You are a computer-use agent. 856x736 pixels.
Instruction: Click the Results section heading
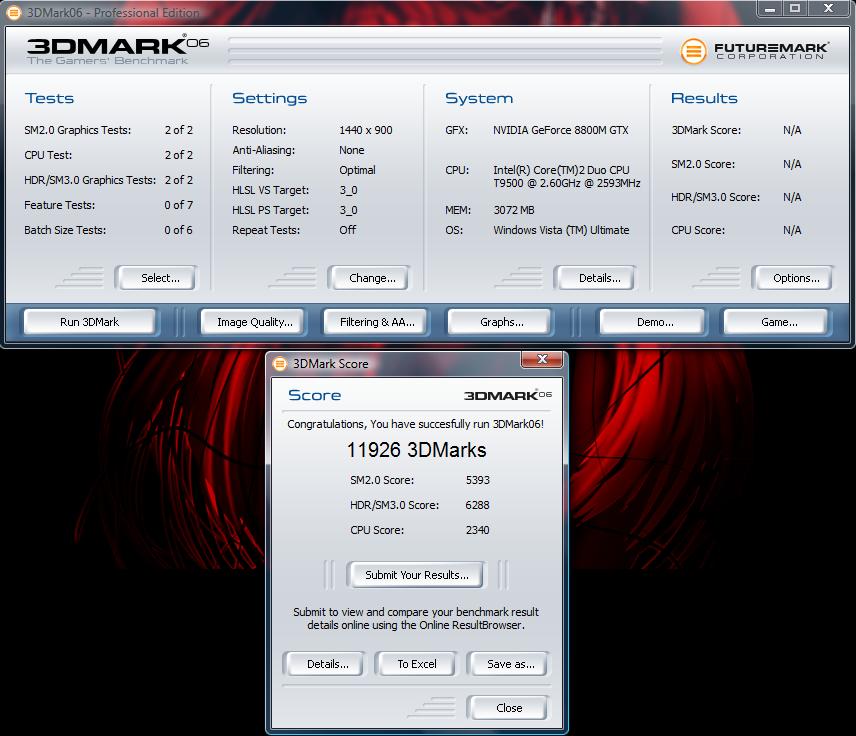tap(704, 98)
